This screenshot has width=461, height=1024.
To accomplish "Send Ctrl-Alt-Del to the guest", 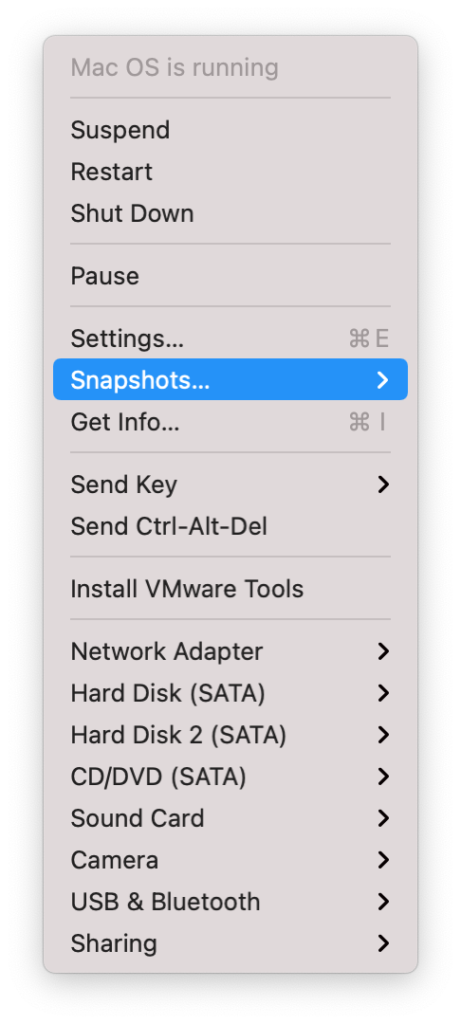I will pyautogui.click(x=230, y=526).
